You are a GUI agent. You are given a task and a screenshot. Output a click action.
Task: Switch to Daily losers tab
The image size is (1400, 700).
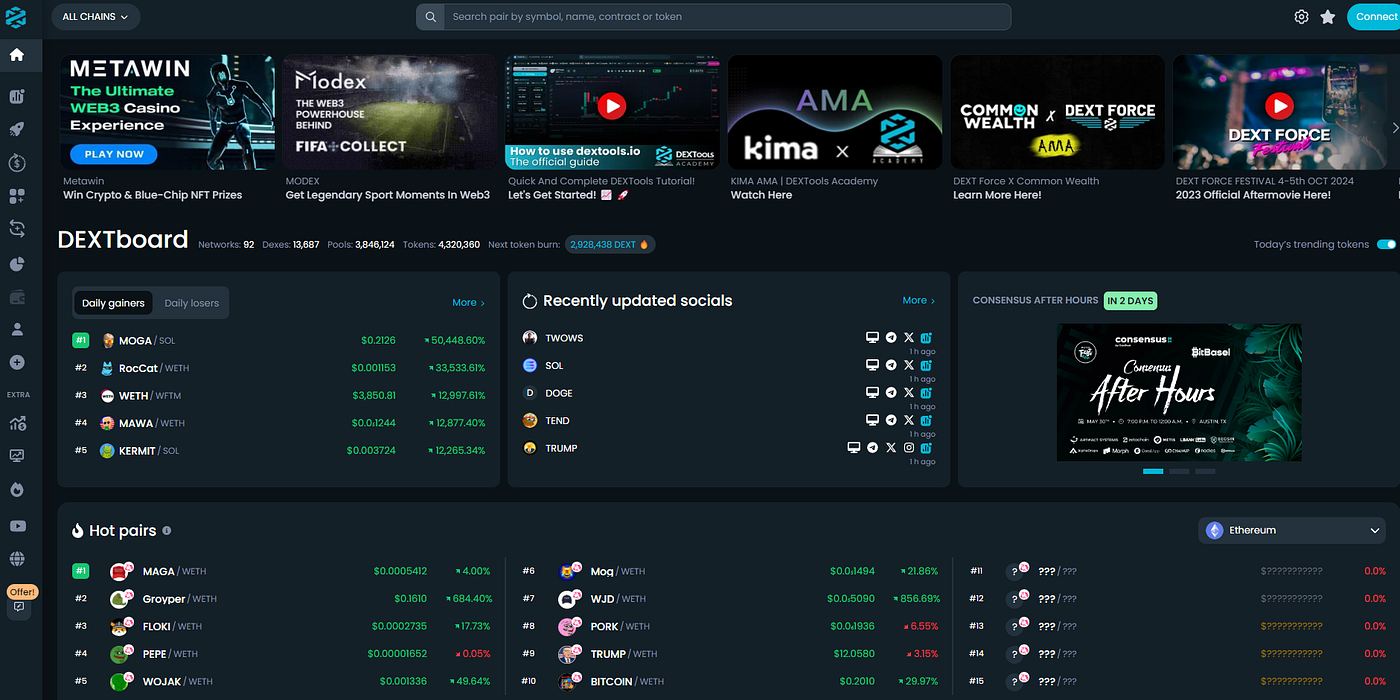coord(191,303)
